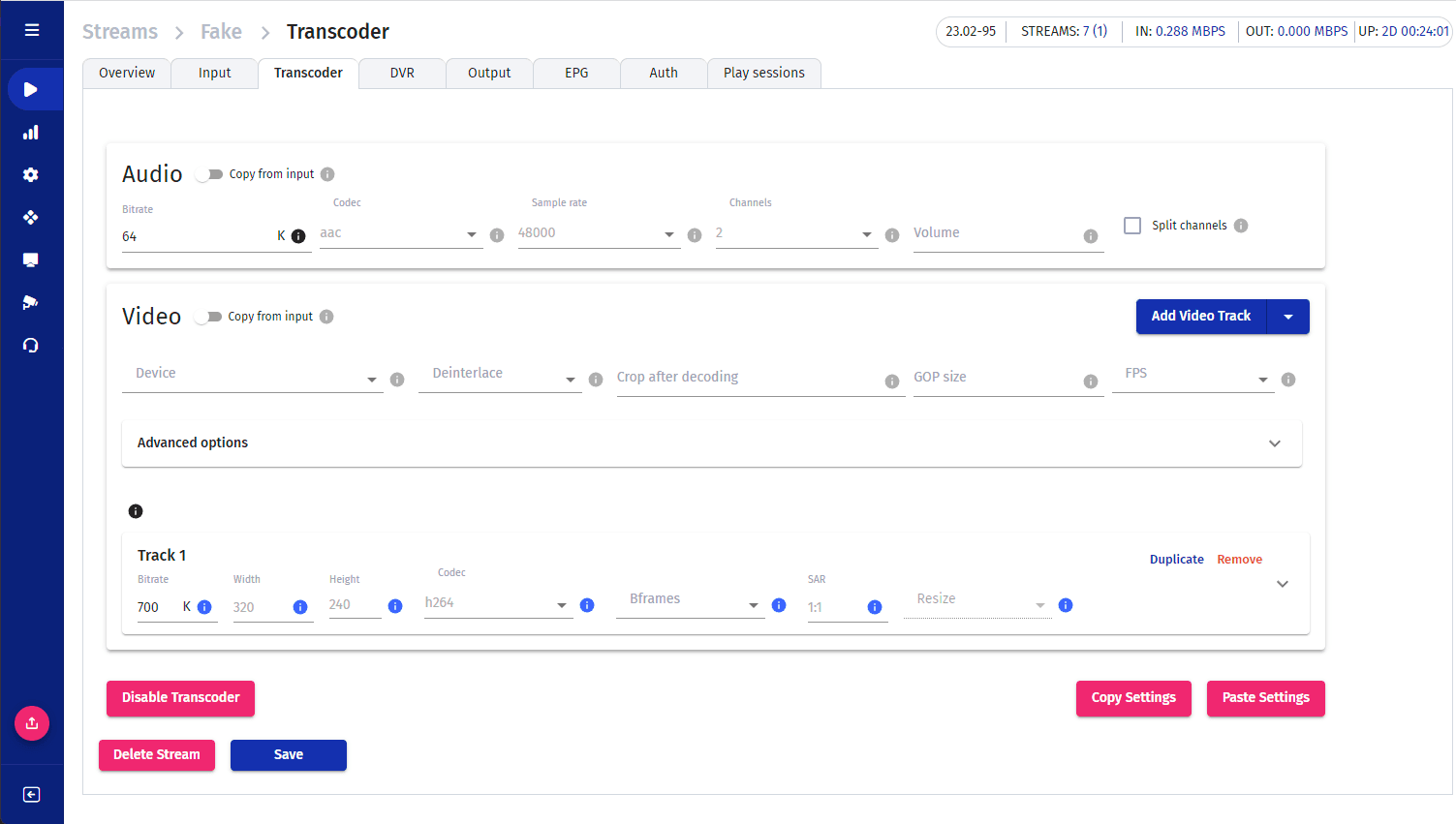Open the Add Video Track dropdown arrow
1456x824 pixels.
pyautogui.click(x=1288, y=317)
